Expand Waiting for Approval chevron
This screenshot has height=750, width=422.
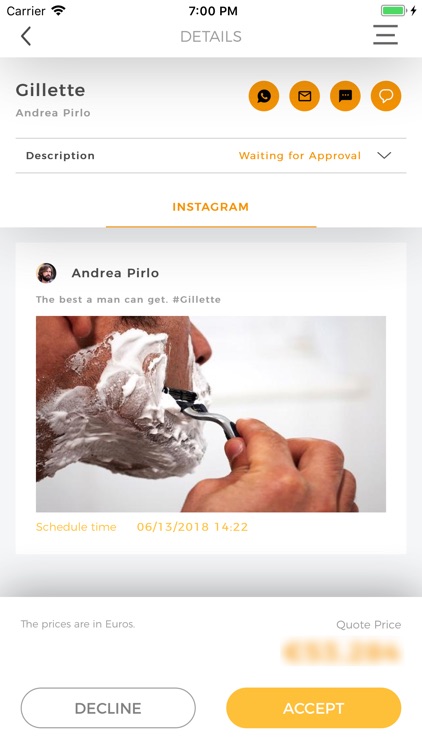click(x=384, y=155)
